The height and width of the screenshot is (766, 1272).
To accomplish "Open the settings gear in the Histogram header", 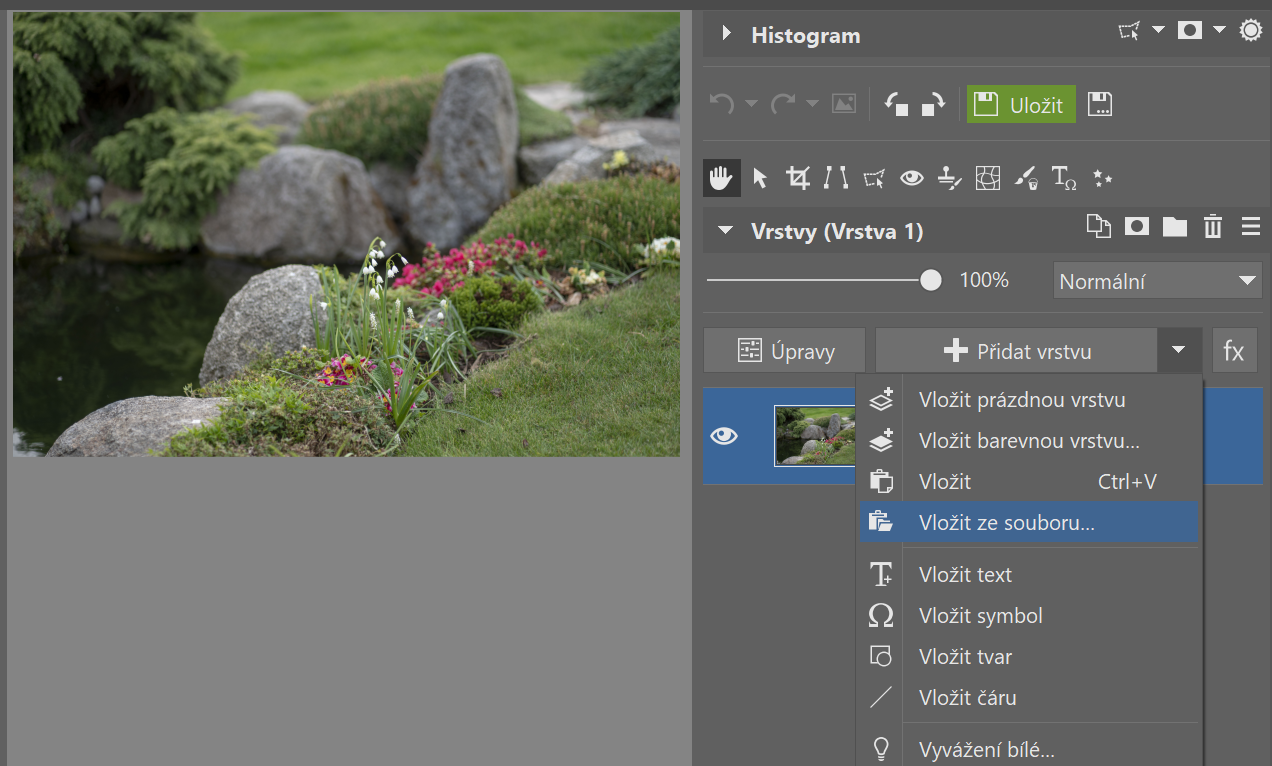I will pyautogui.click(x=1250, y=31).
